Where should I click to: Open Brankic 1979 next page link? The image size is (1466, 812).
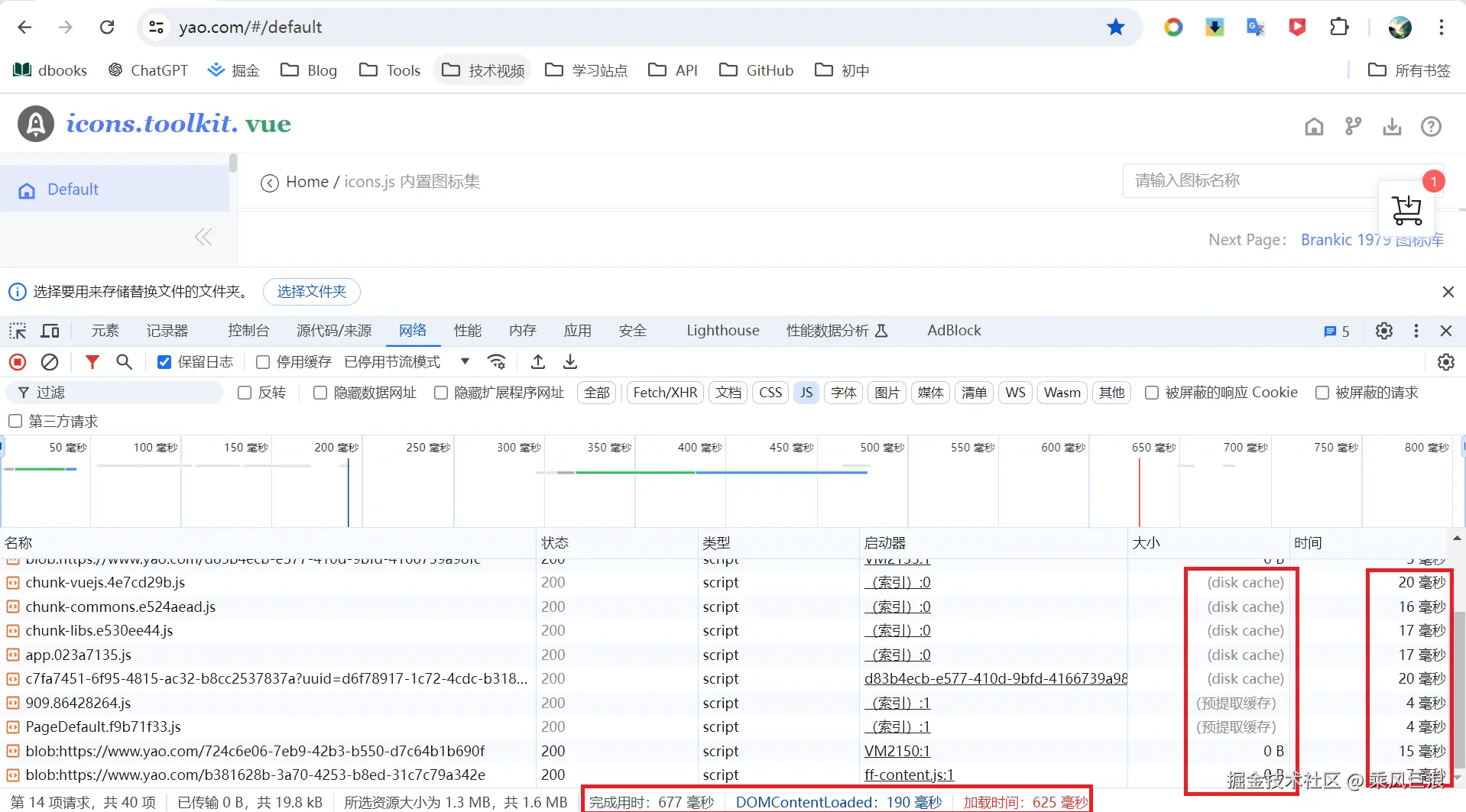click(x=1372, y=240)
